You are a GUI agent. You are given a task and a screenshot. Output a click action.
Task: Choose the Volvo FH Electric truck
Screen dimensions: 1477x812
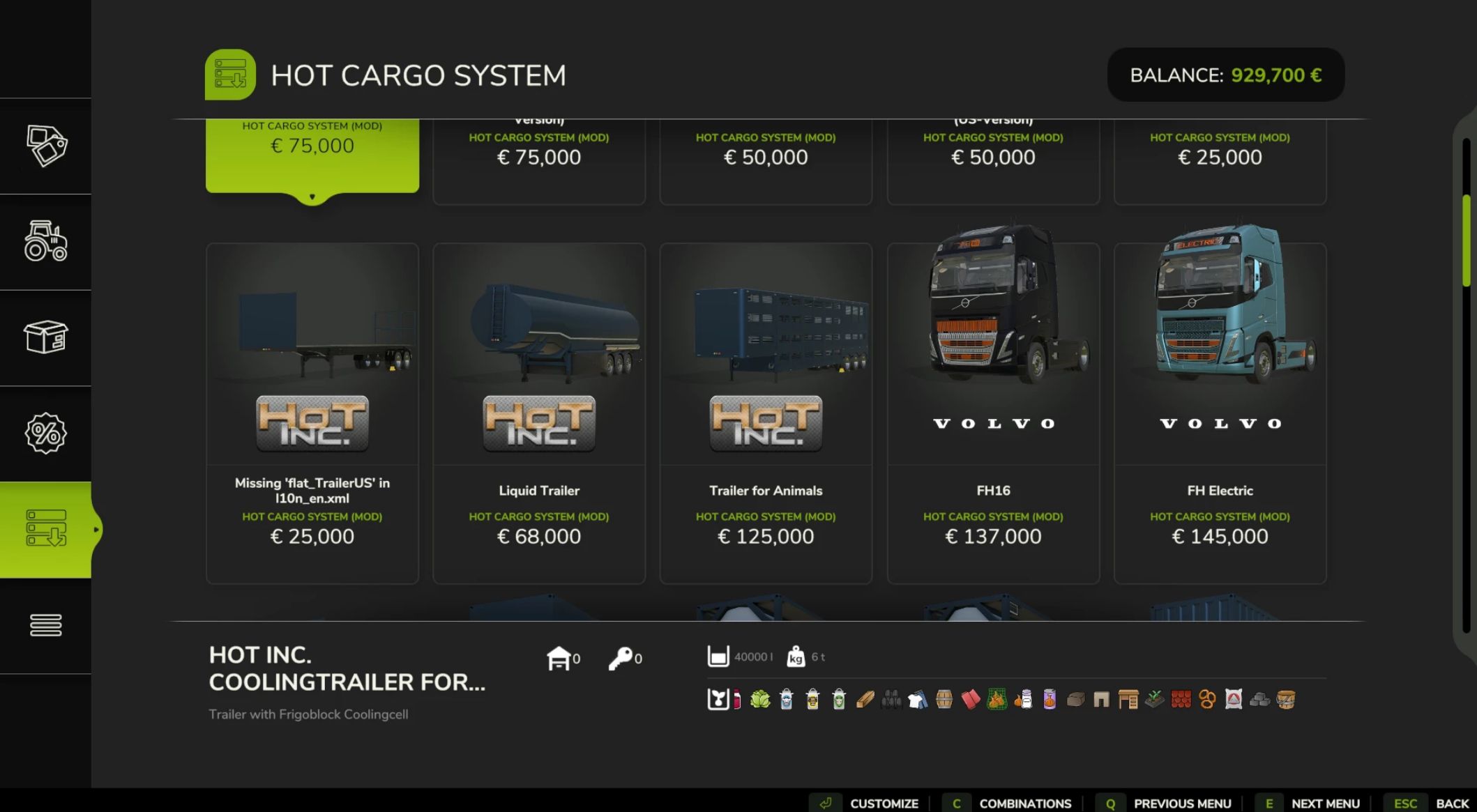(1220, 413)
